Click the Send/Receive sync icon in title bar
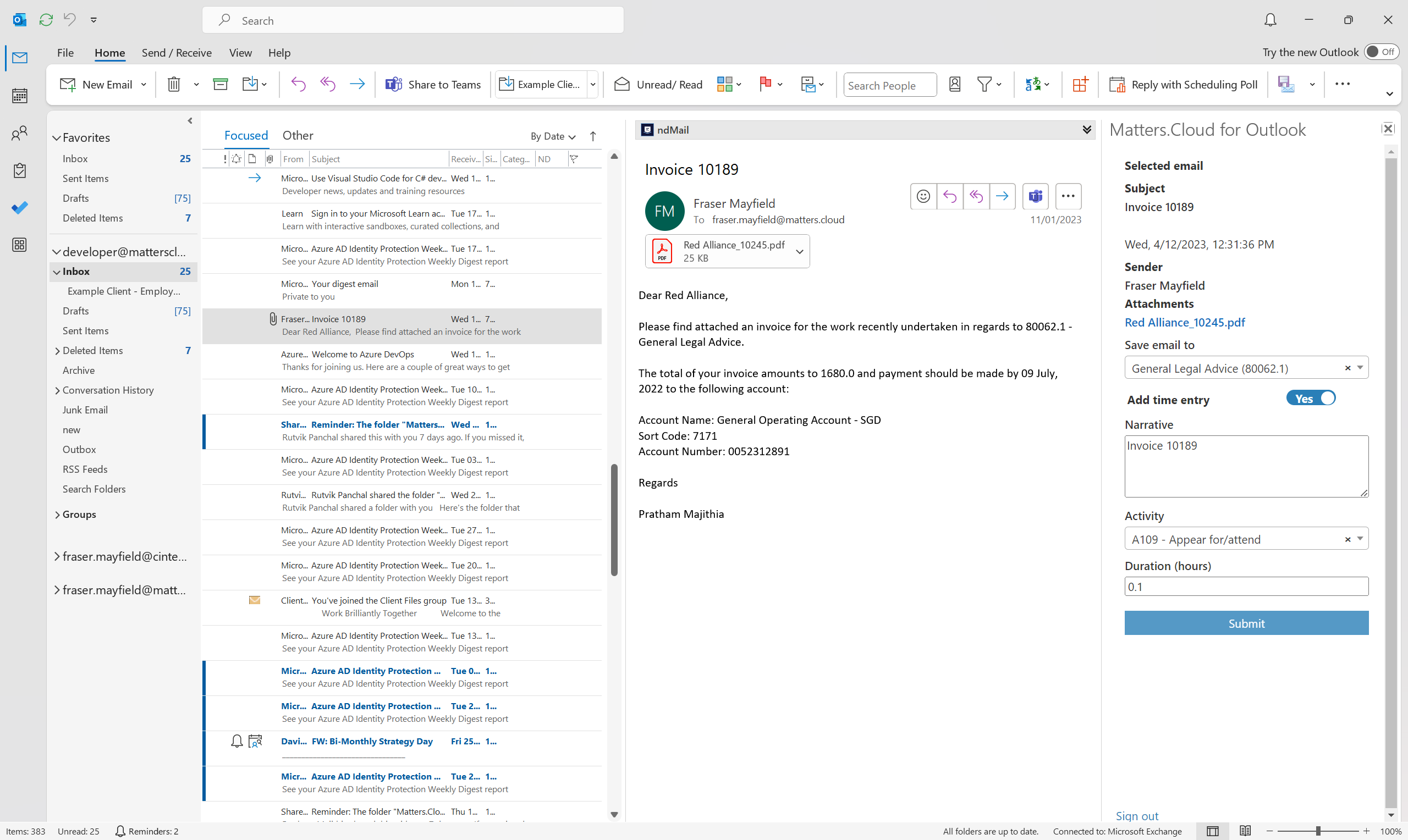1408x840 pixels. [46, 20]
